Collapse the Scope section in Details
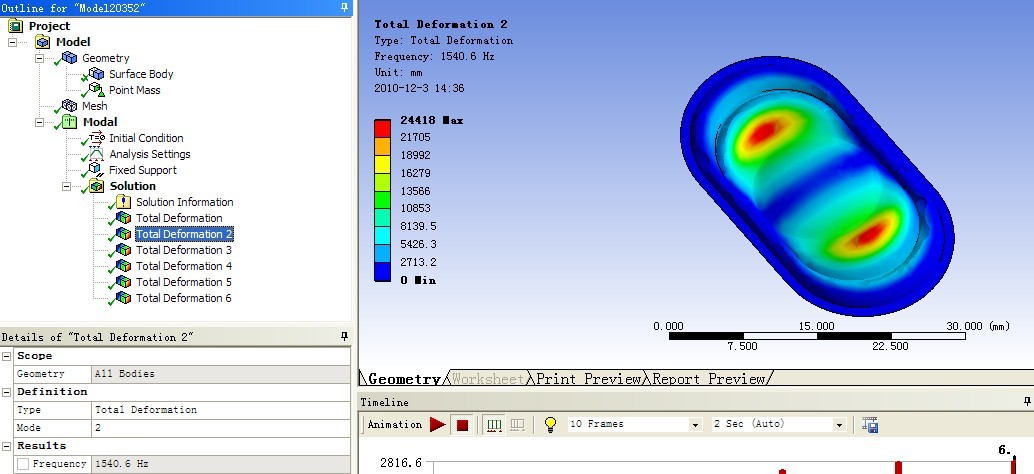 (x=6, y=356)
